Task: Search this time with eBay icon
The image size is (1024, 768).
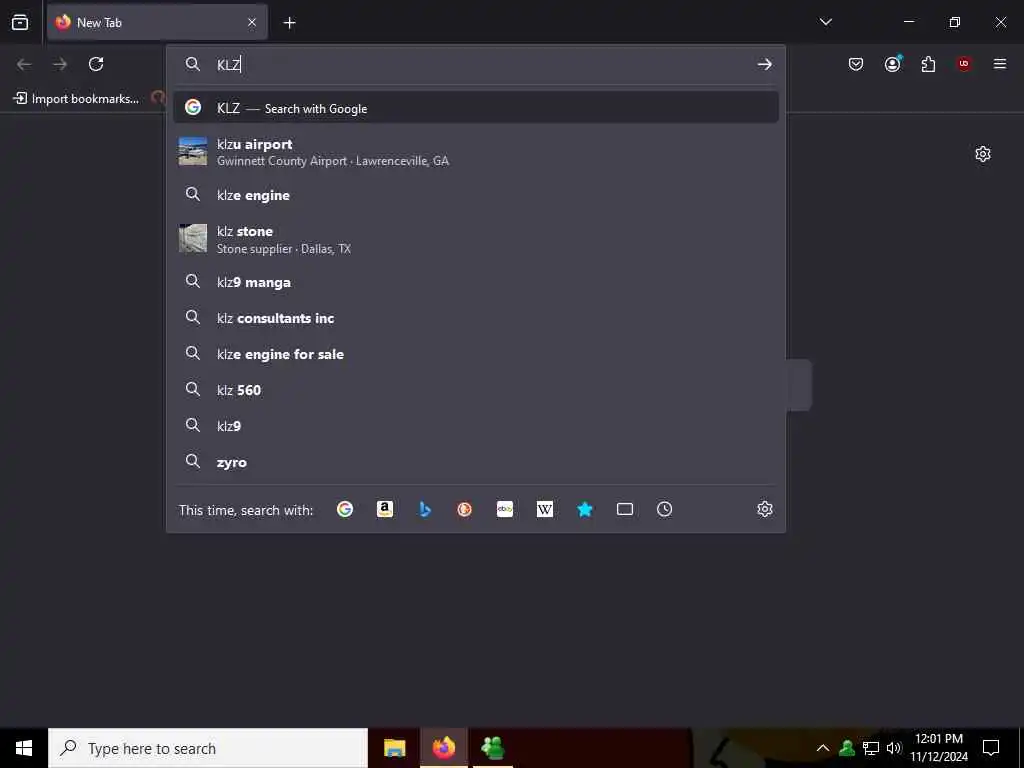Action: pos(505,509)
